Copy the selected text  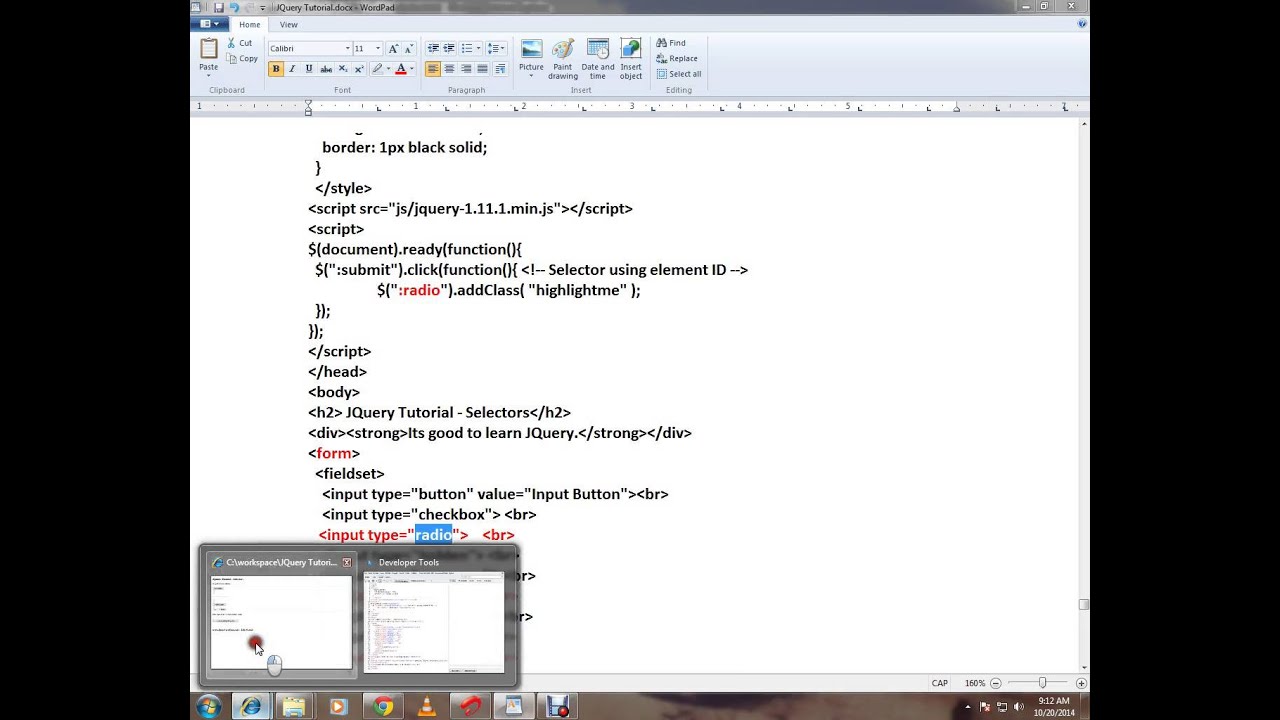(x=242, y=58)
